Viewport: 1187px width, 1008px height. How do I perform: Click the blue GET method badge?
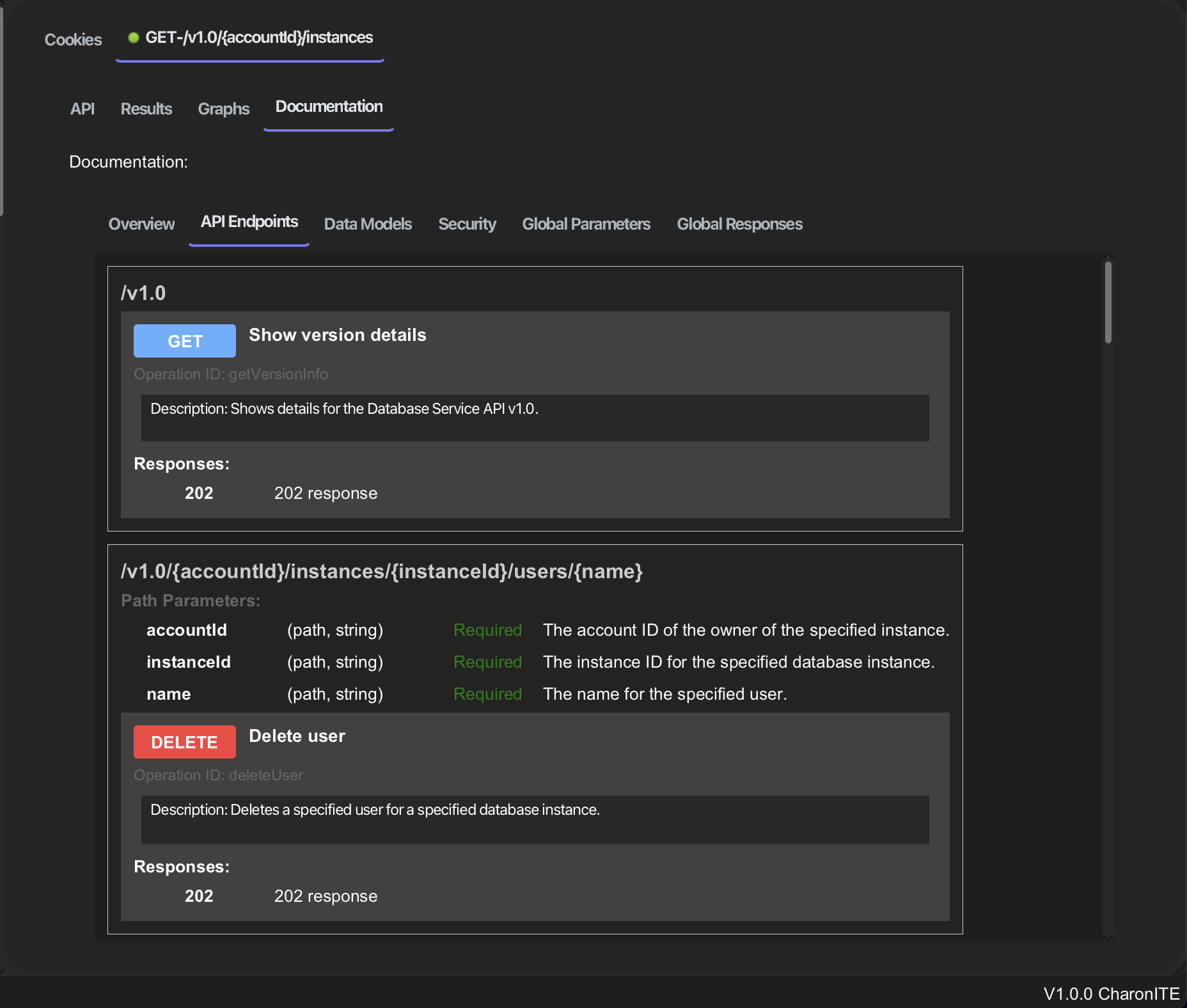pyautogui.click(x=184, y=341)
